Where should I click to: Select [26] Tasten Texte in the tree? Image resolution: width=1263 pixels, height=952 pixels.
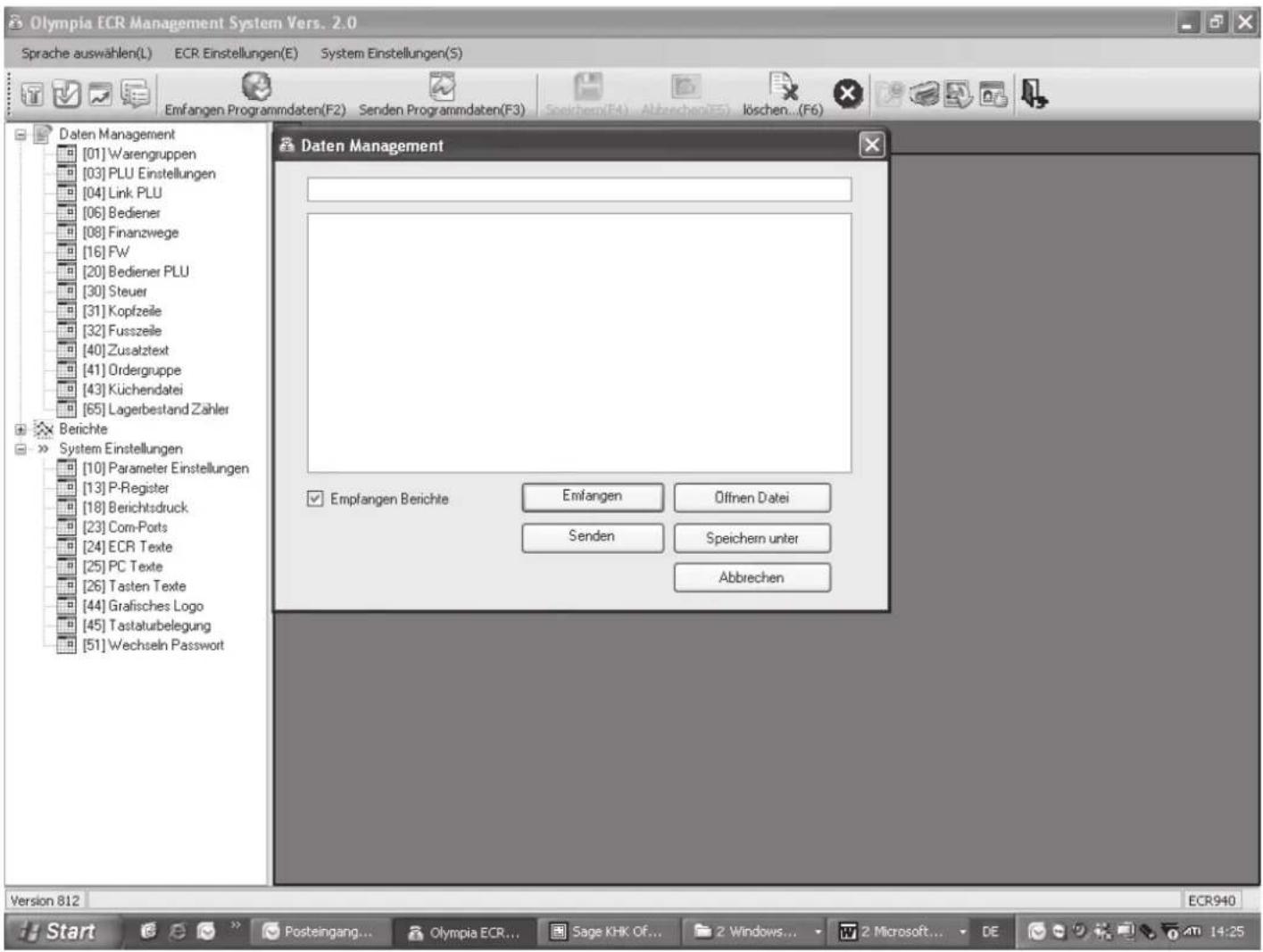tap(135, 586)
